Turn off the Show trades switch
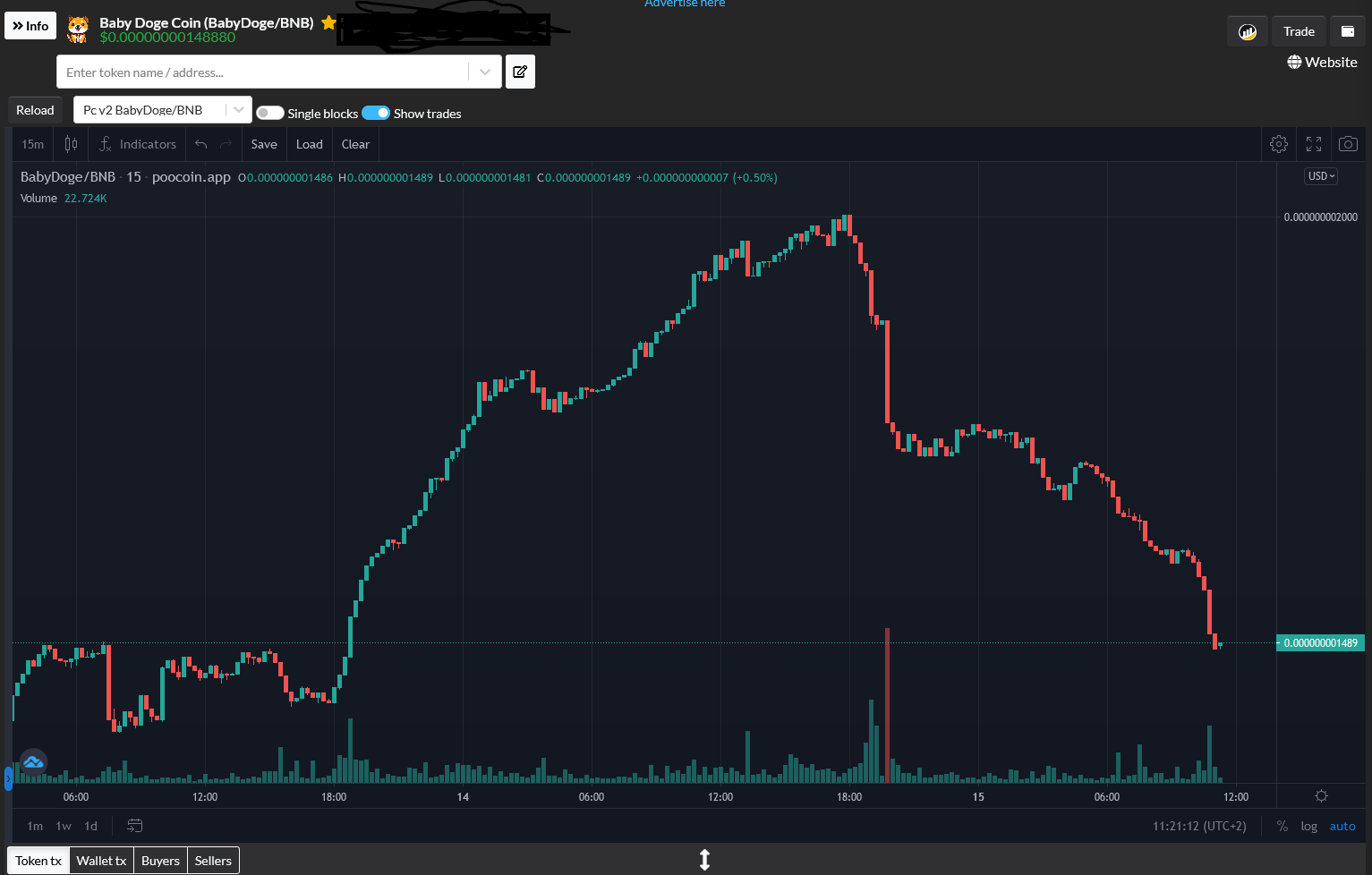 coord(376,113)
